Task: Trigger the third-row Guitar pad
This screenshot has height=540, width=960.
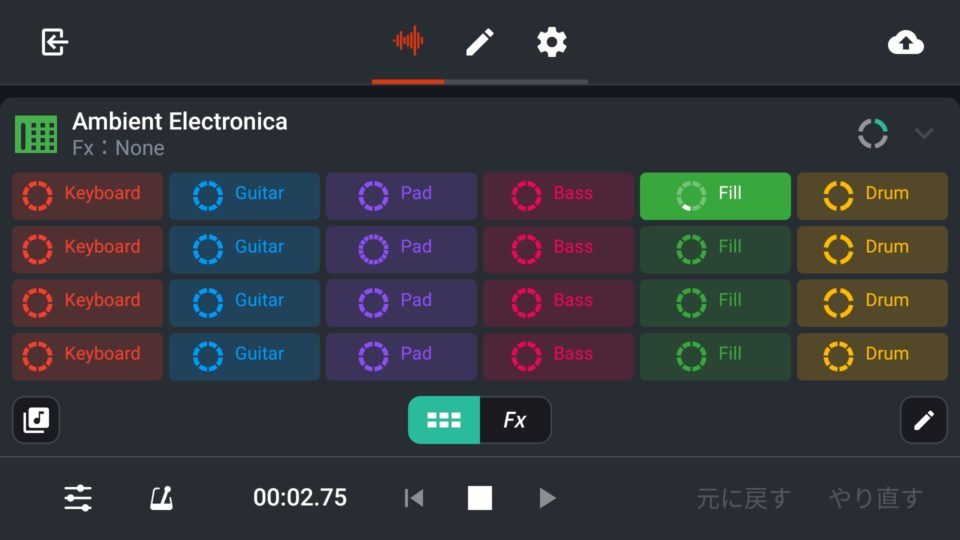Action: [244, 303]
